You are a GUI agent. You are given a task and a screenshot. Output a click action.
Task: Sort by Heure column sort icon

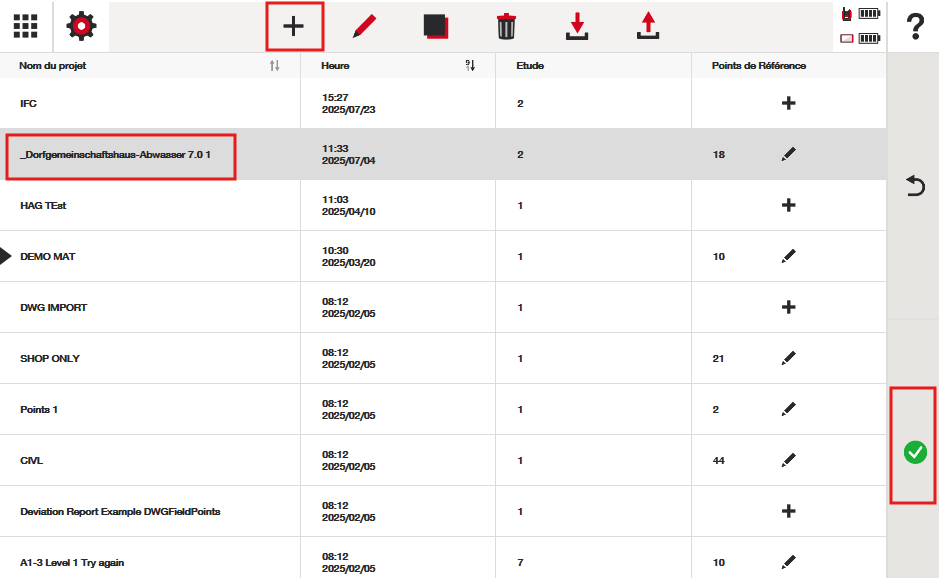click(470, 66)
